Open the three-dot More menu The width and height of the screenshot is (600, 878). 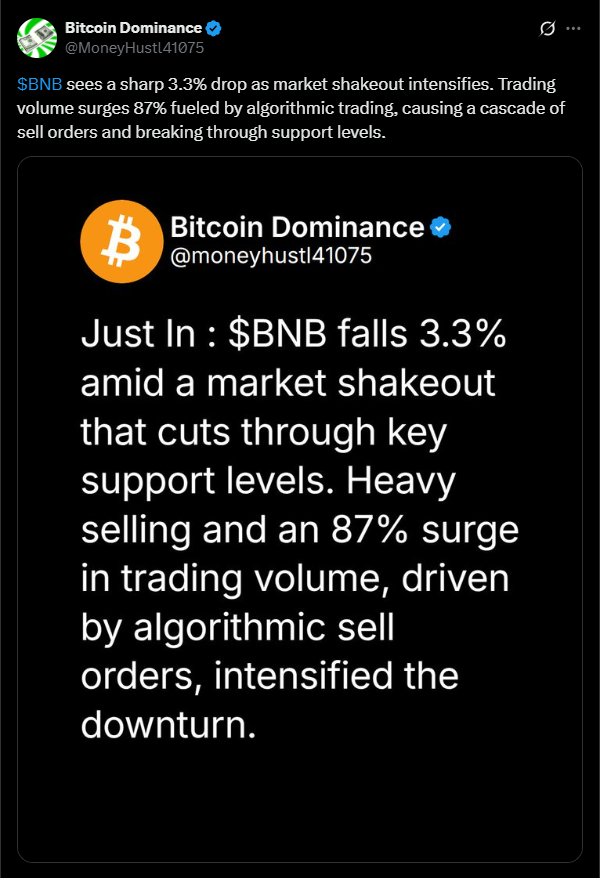(x=573, y=29)
